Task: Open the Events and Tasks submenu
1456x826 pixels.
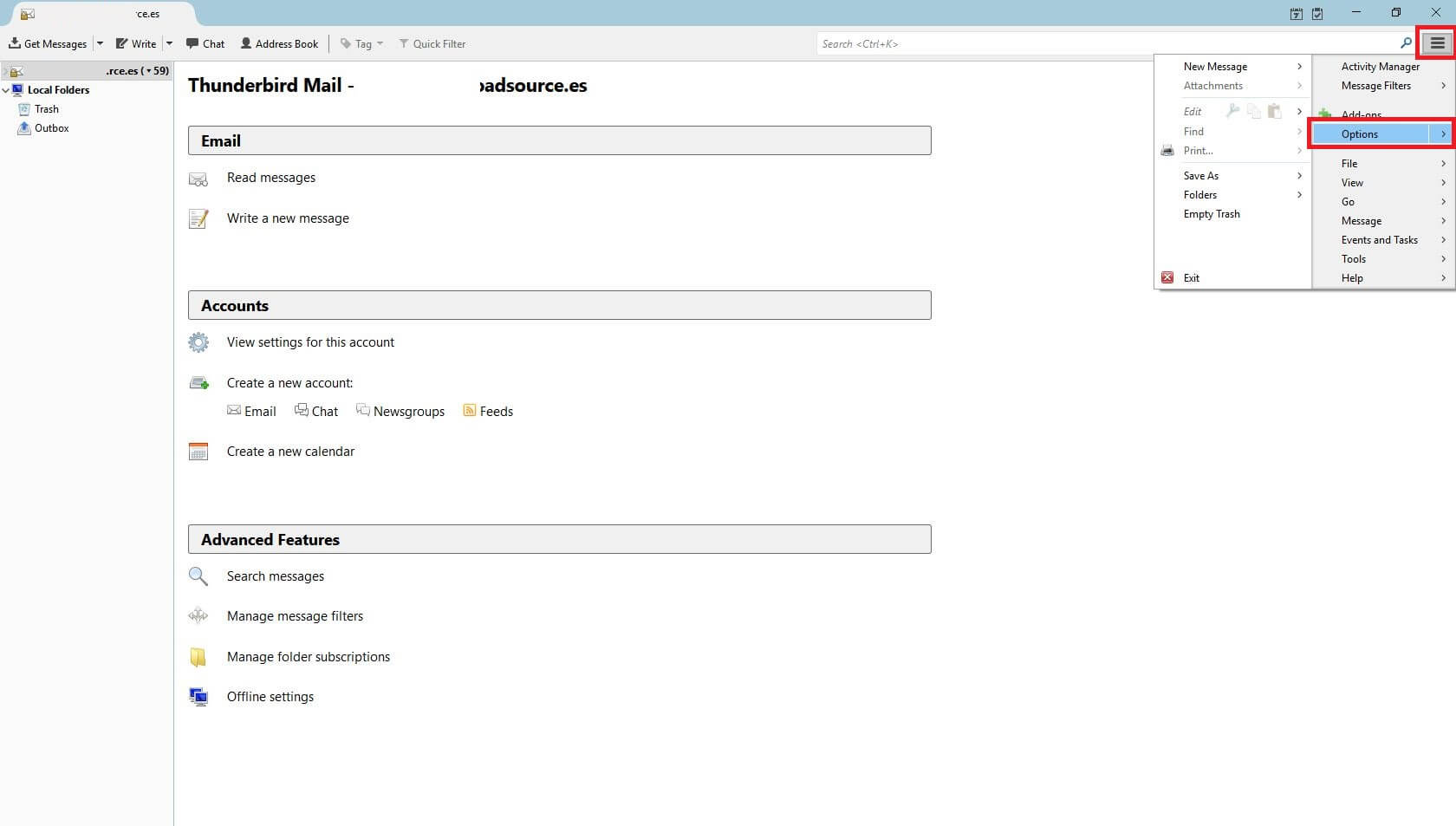Action: coord(1382,240)
